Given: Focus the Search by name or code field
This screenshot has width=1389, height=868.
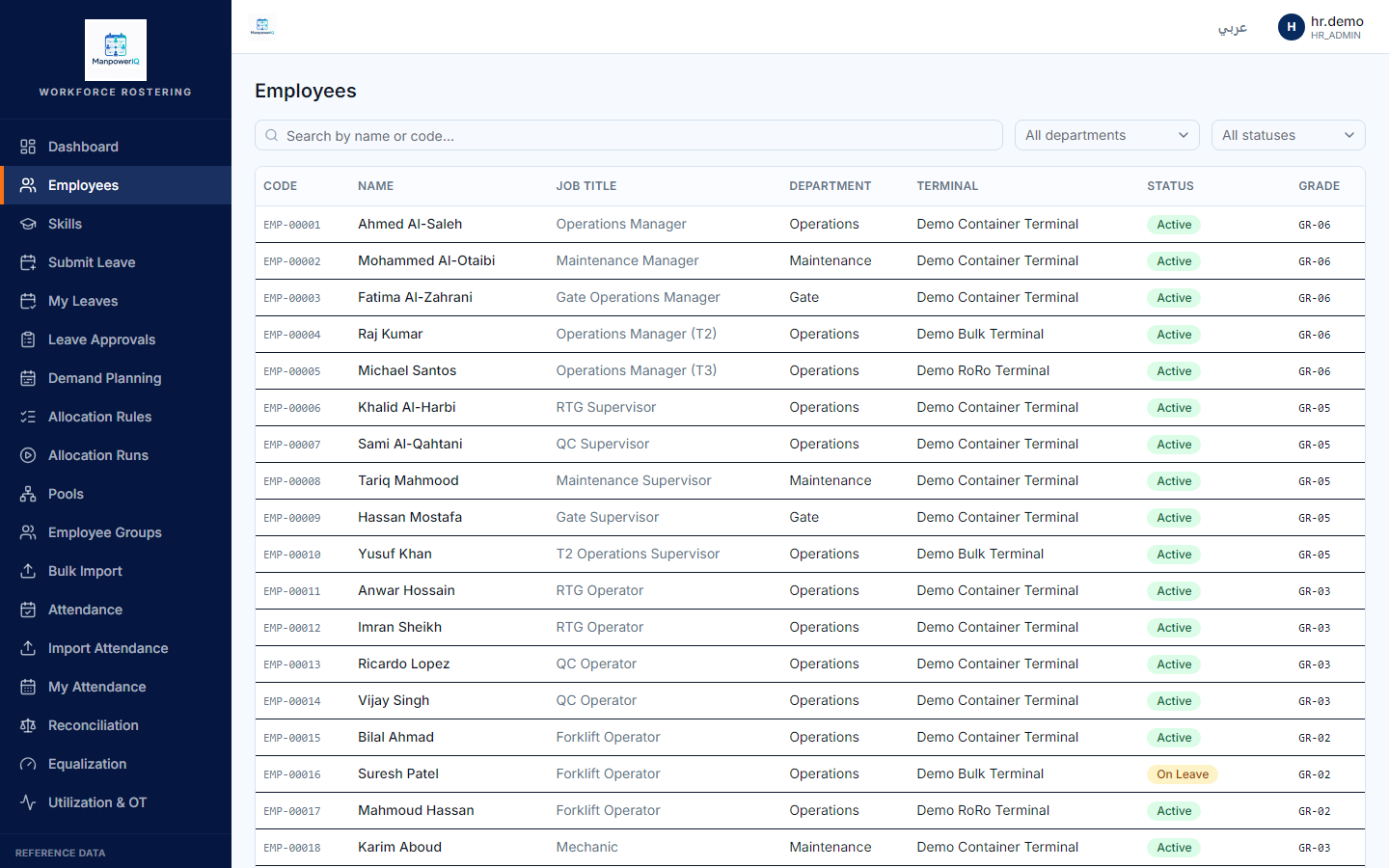Looking at the screenshot, I should point(629,135).
